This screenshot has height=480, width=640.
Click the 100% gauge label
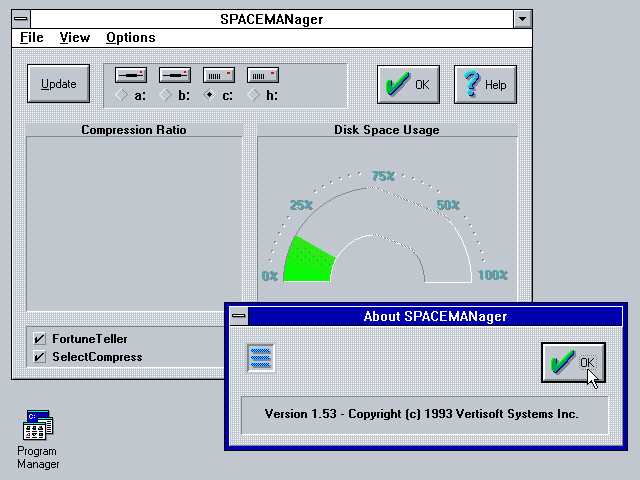pos(493,275)
